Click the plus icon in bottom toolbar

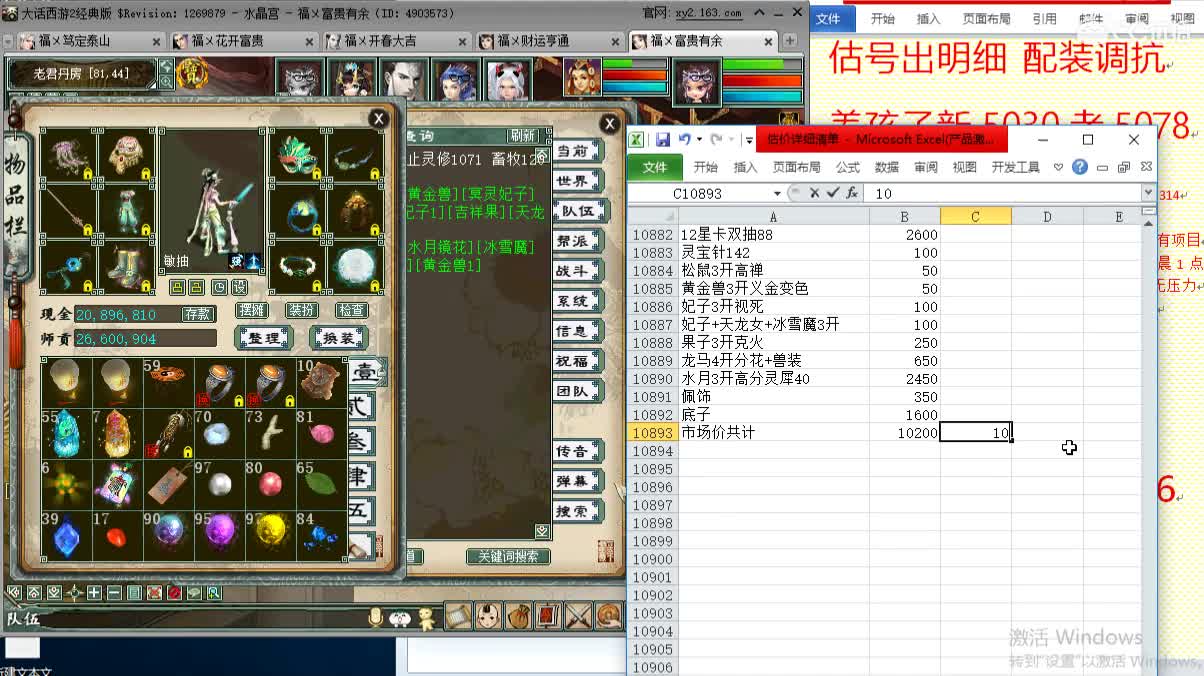click(94, 593)
